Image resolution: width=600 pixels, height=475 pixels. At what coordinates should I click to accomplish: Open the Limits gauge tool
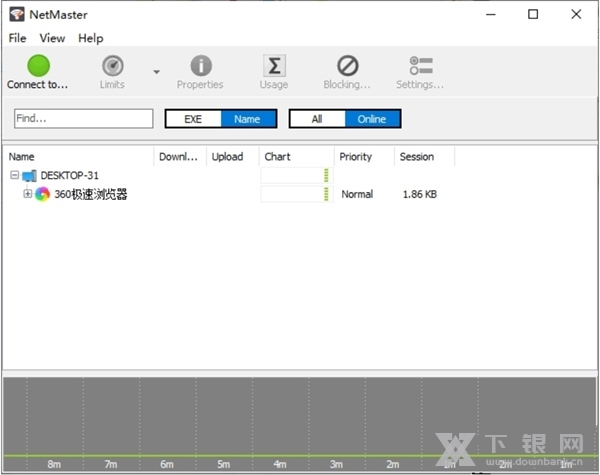[x=112, y=72]
